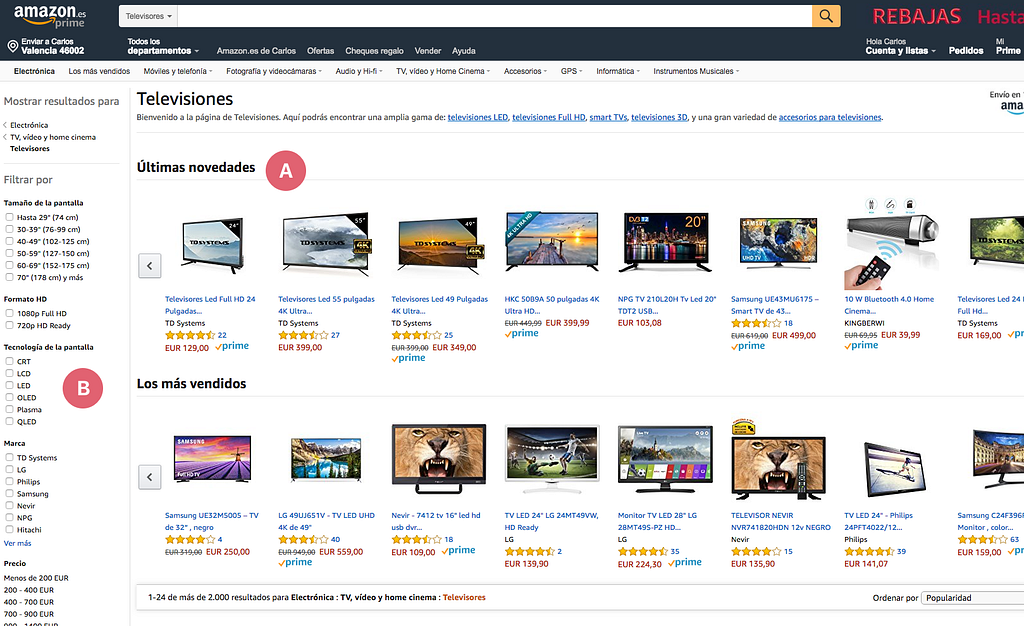
Task: Click the Amazon.es Prime logo
Action: 50,16
